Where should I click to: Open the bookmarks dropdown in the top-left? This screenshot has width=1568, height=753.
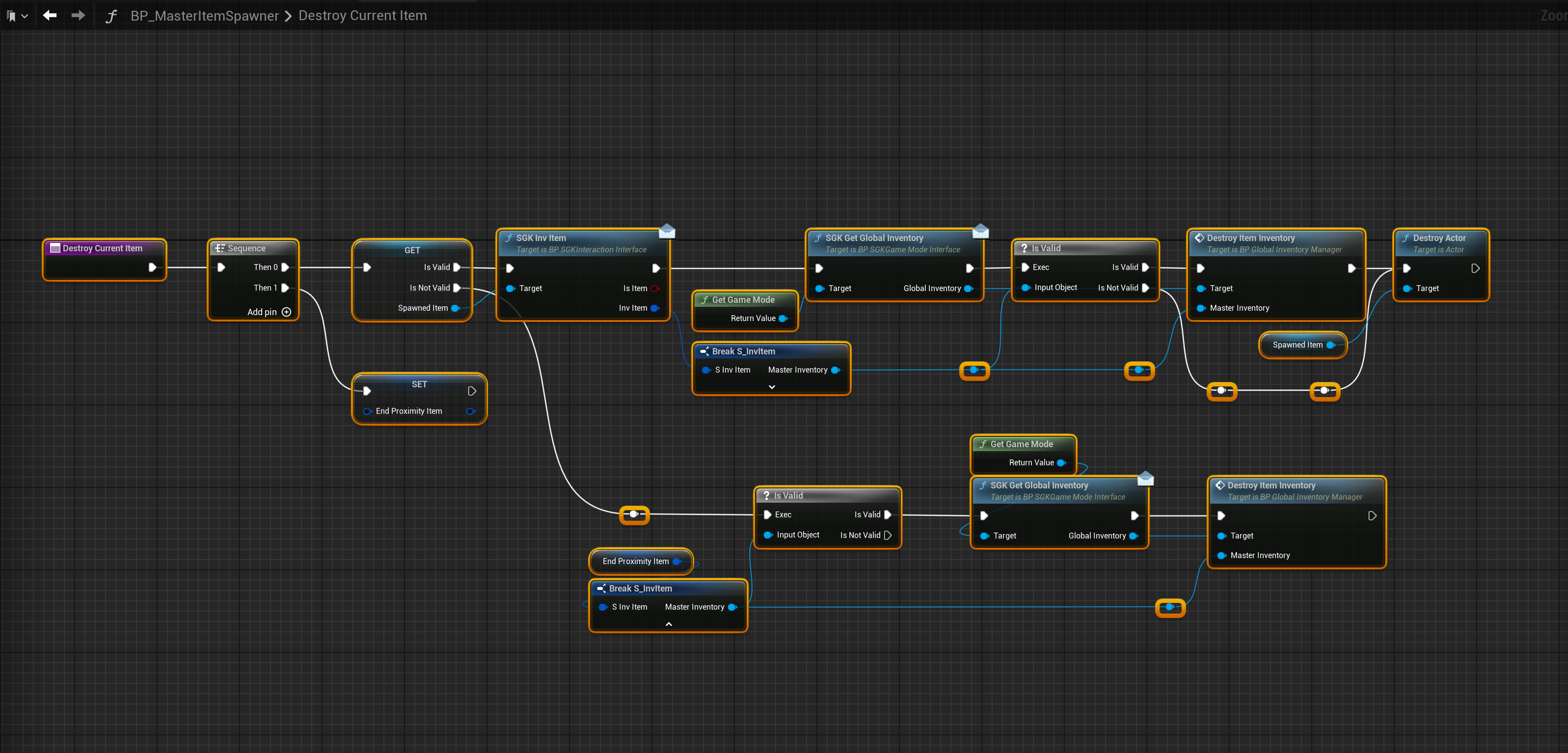click(x=17, y=16)
